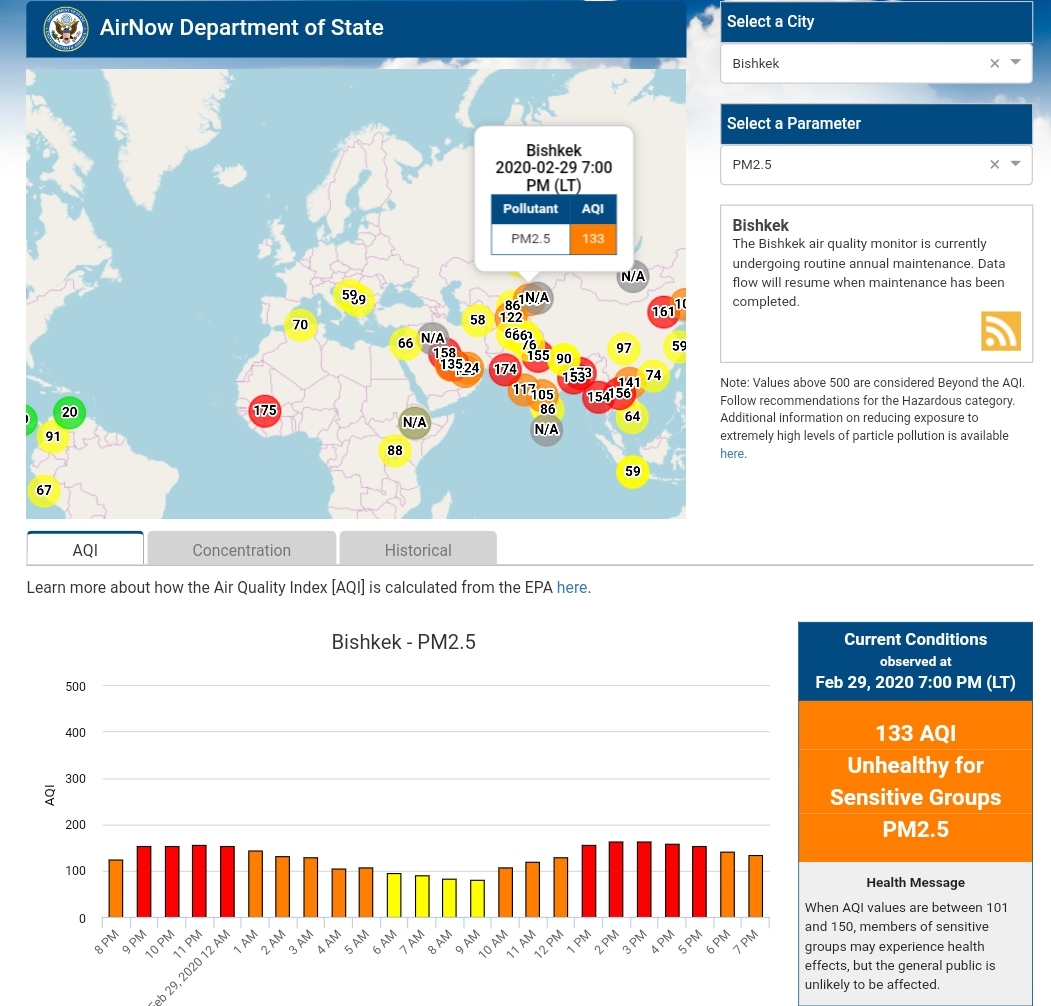Open the particle pollution exposure 'here' link
Screen dimensions: 1051x1006
(x=732, y=454)
